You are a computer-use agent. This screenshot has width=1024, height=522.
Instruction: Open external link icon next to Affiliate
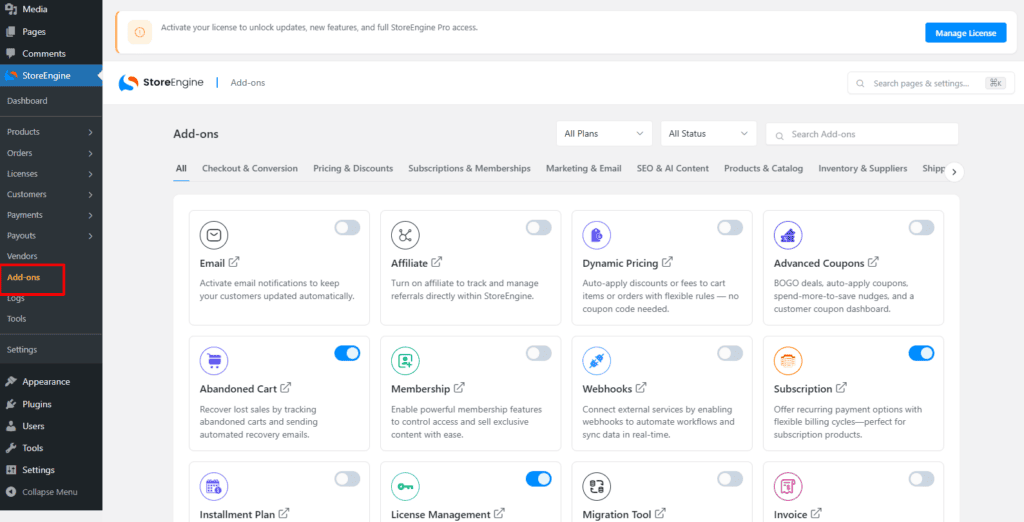[436, 262]
